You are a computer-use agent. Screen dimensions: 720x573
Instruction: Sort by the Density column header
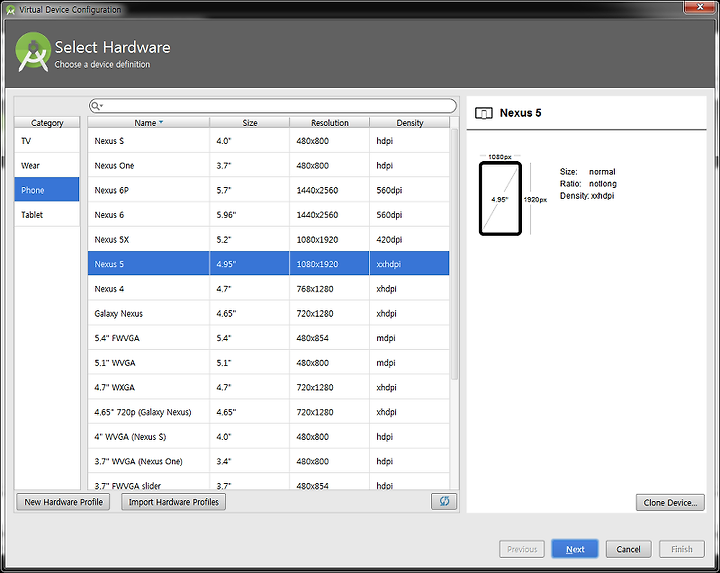(x=410, y=123)
